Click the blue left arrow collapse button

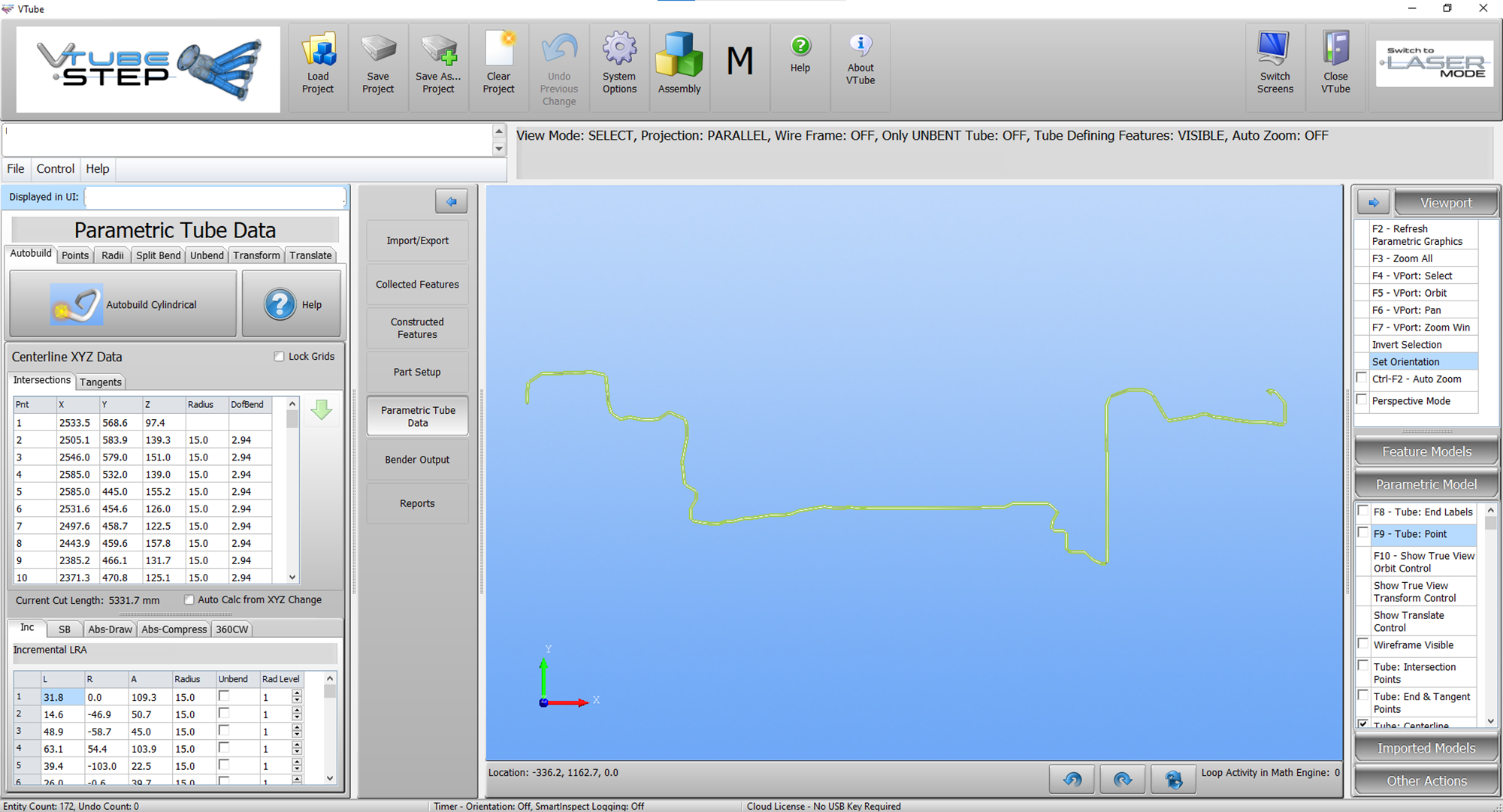(x=451, y=201)
